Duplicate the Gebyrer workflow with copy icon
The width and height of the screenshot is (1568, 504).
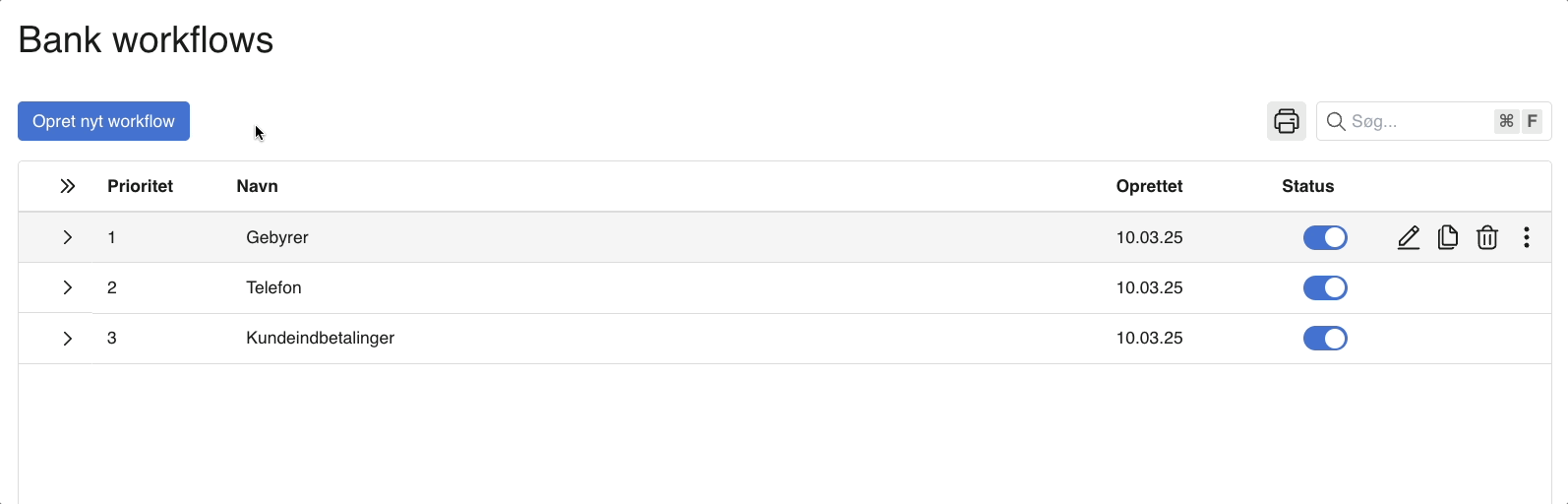(x=1447, y=237)
